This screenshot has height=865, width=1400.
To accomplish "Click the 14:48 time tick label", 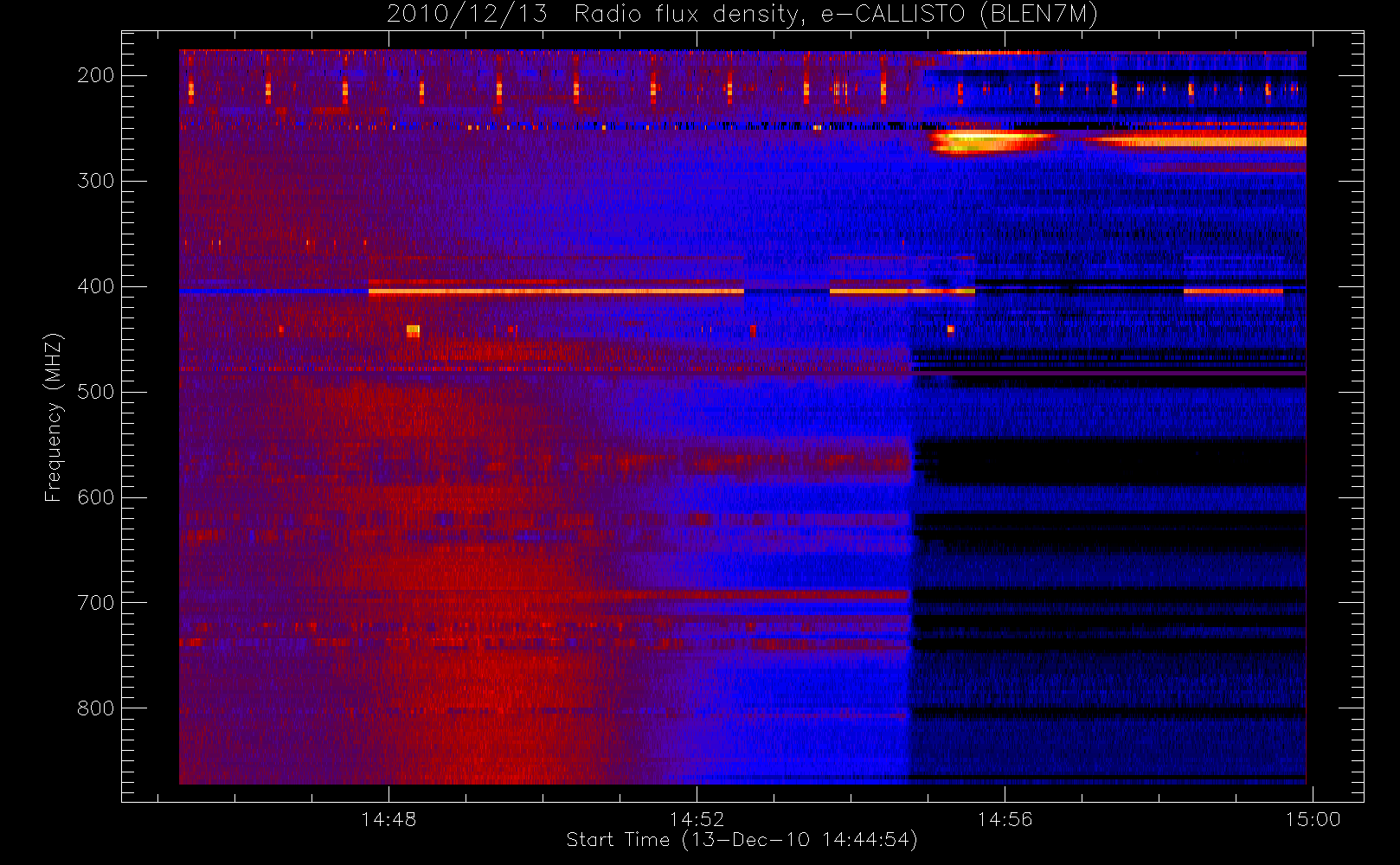I will [389, 819].
